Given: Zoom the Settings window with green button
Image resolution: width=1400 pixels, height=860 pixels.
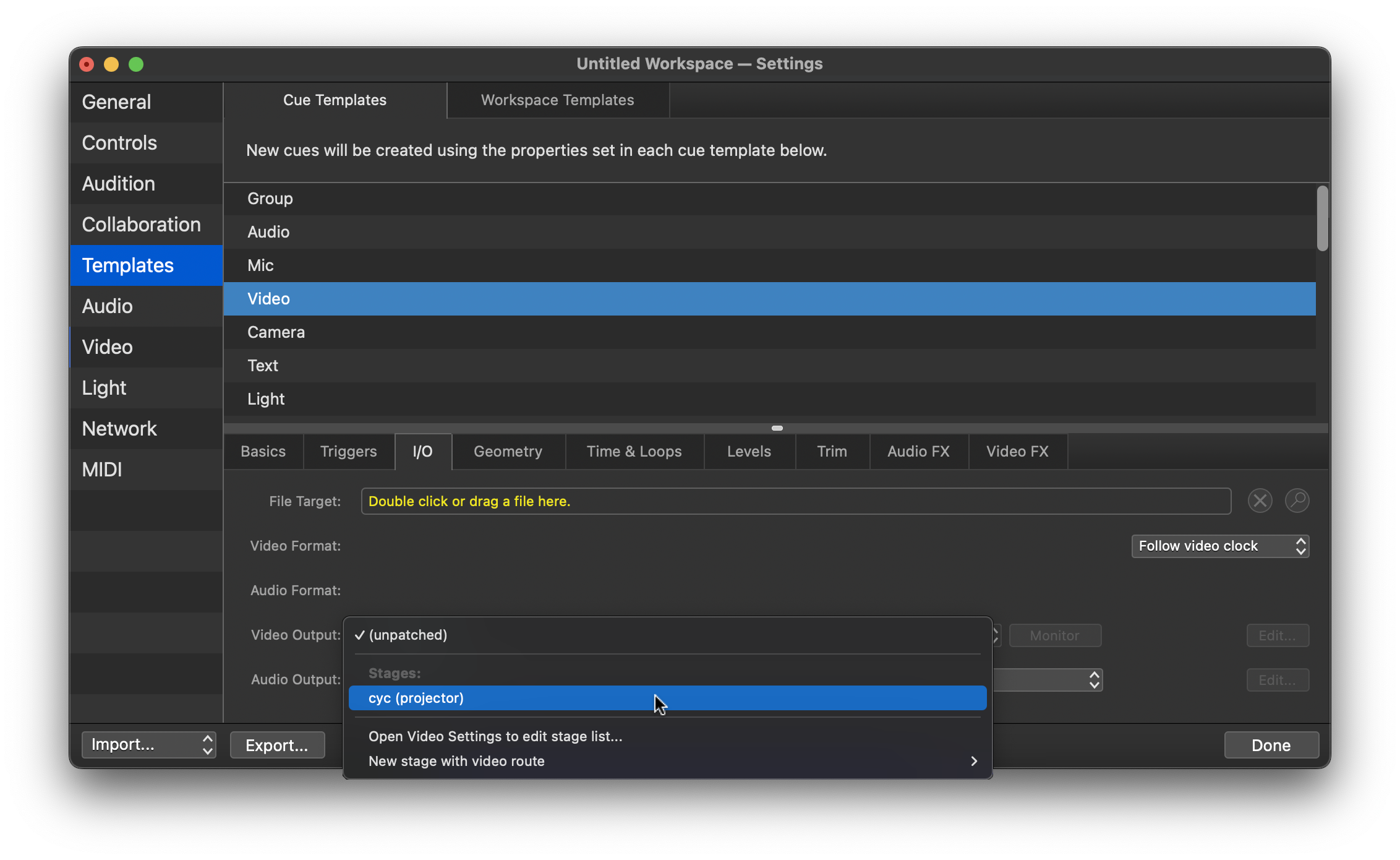Looking at the screenshot, I should click(x=136, y=64).
